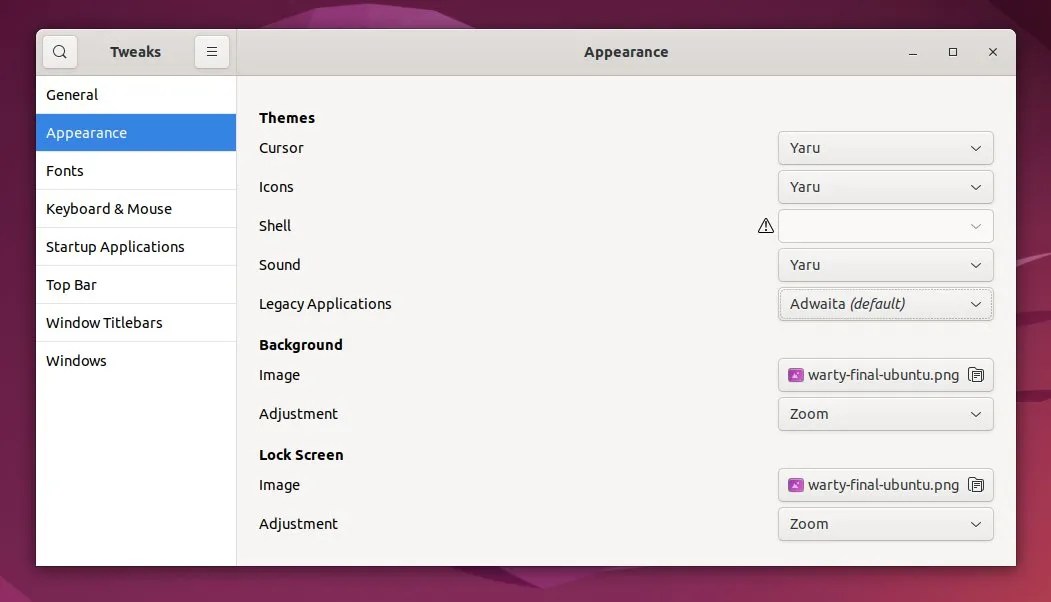Open the empty Shell theme dropdown

885,226
